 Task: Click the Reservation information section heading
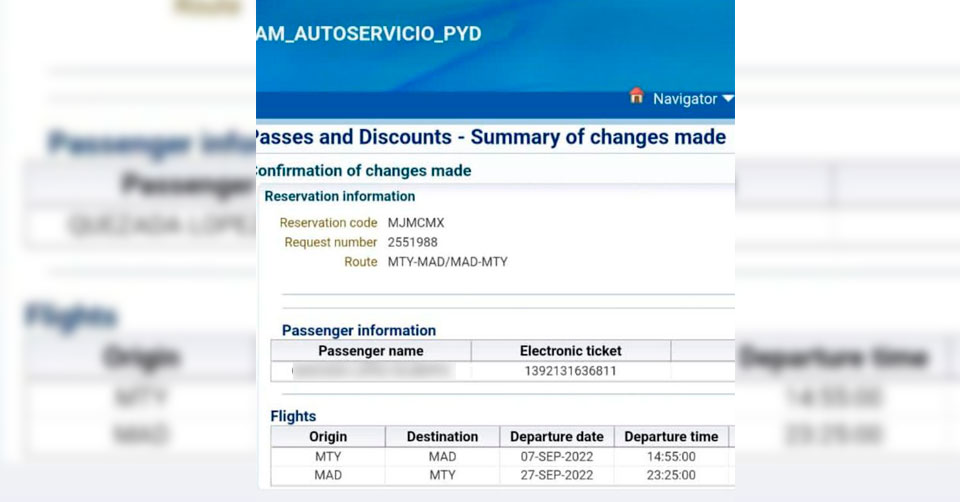pos(339,196)
